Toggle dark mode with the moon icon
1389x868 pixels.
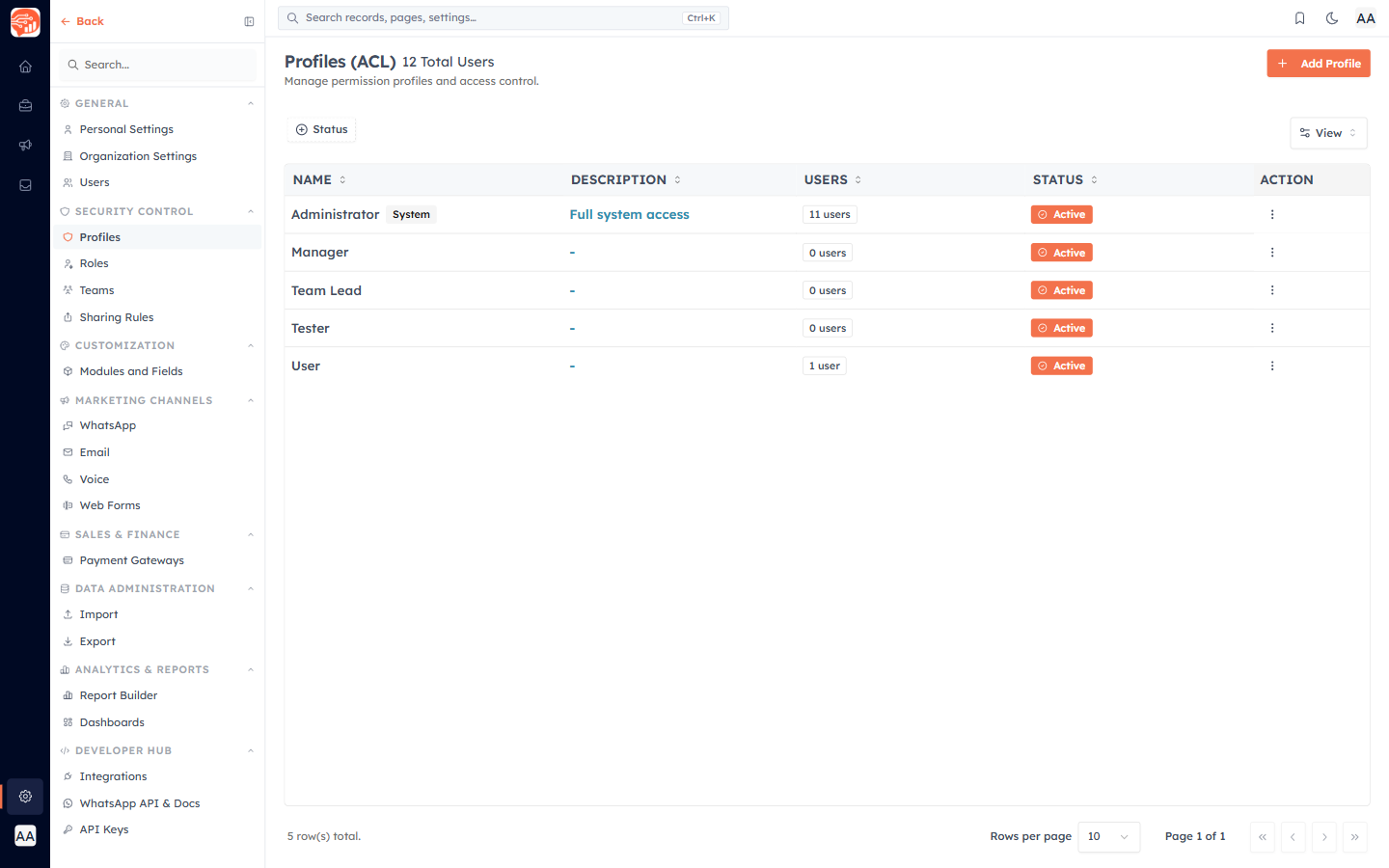1332,18
